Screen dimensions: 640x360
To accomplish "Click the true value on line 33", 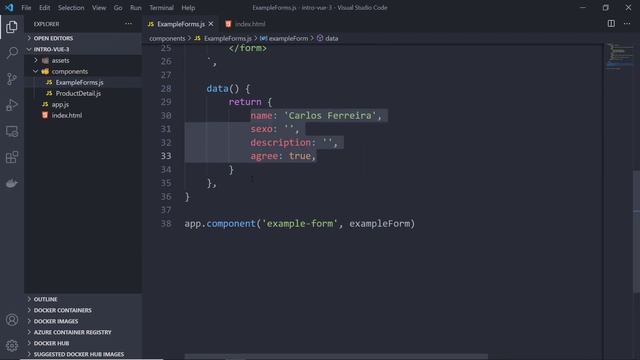I will pos(300,156).
